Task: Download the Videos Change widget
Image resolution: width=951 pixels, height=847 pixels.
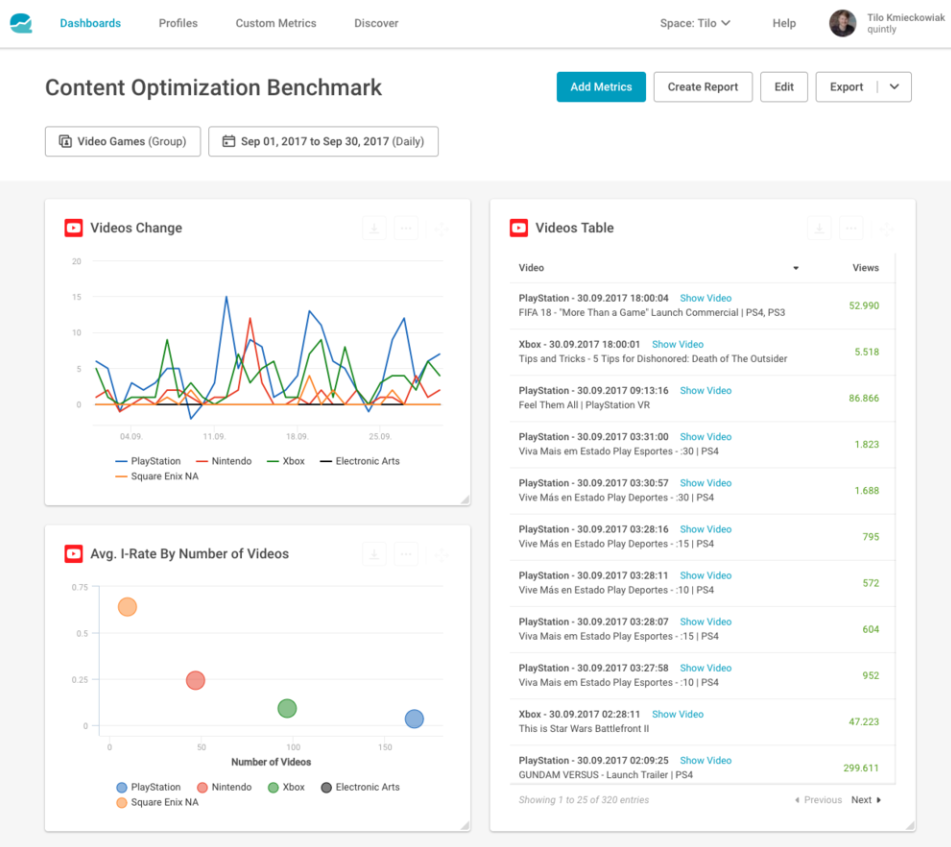Action: (x=374, y=229)
